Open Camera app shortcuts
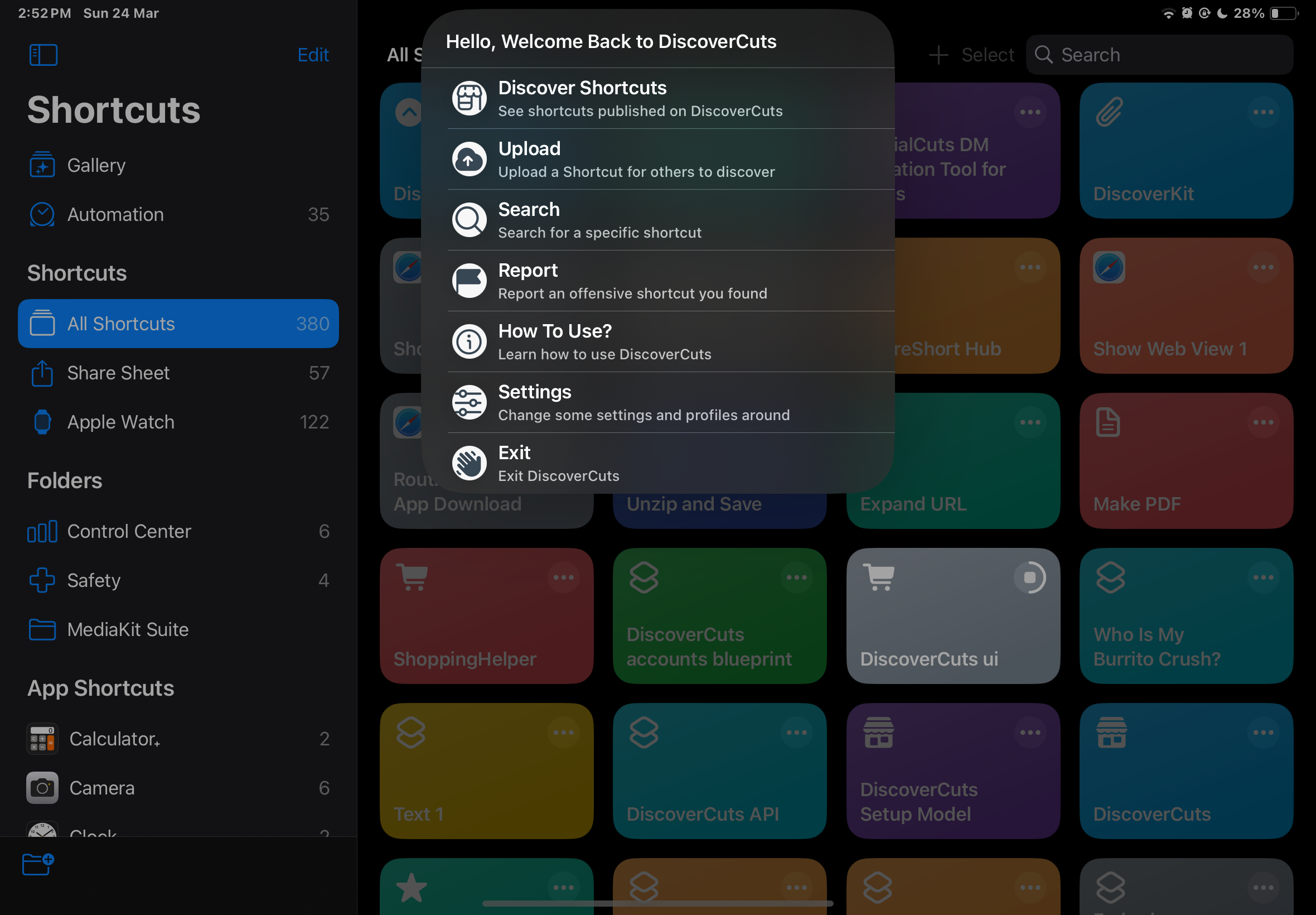The width and height of the screenshot is (1316, 915). (178, 788)
